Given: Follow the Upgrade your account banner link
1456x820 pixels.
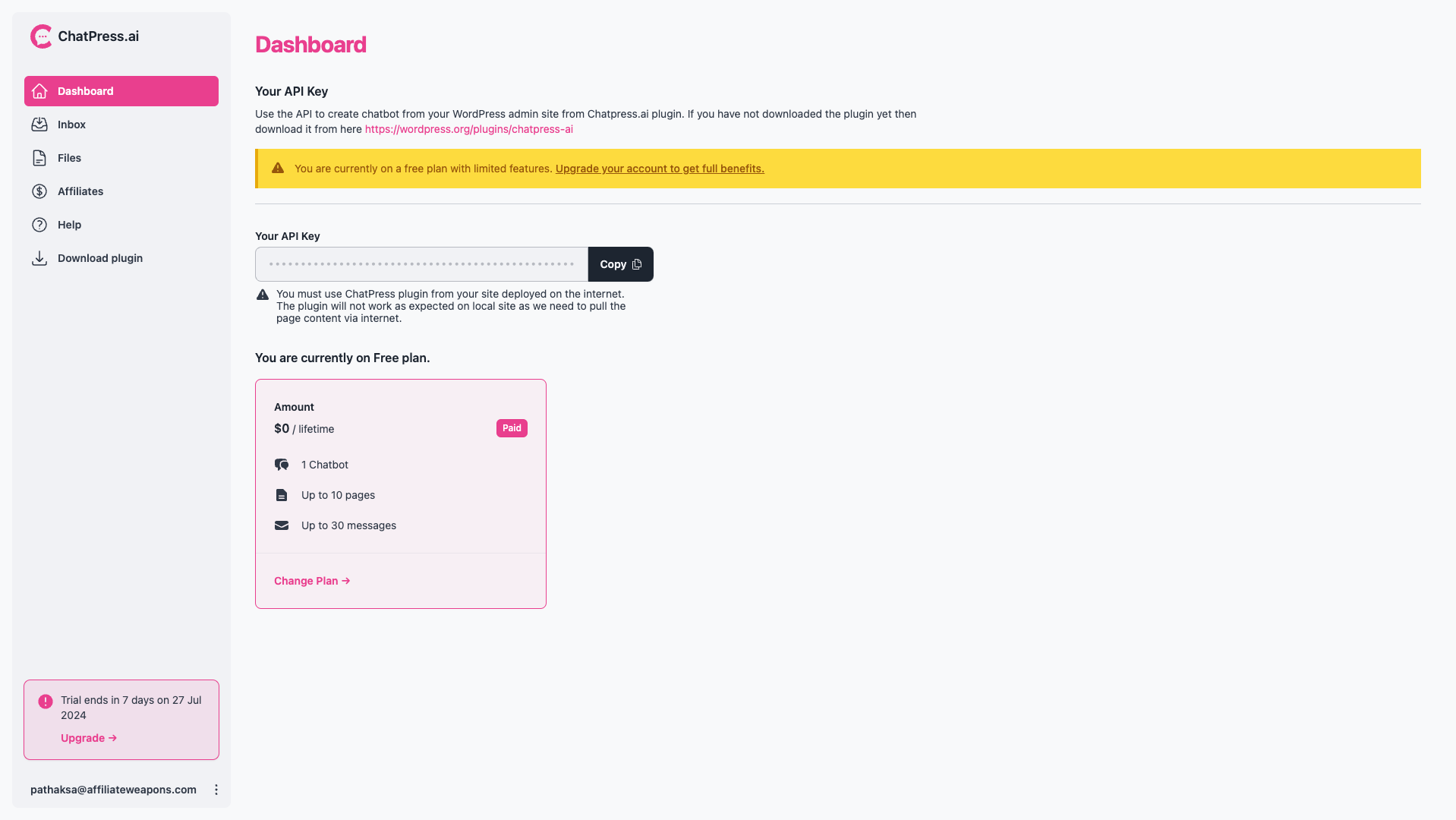Looking at the screenshot, I should (659, 169).
